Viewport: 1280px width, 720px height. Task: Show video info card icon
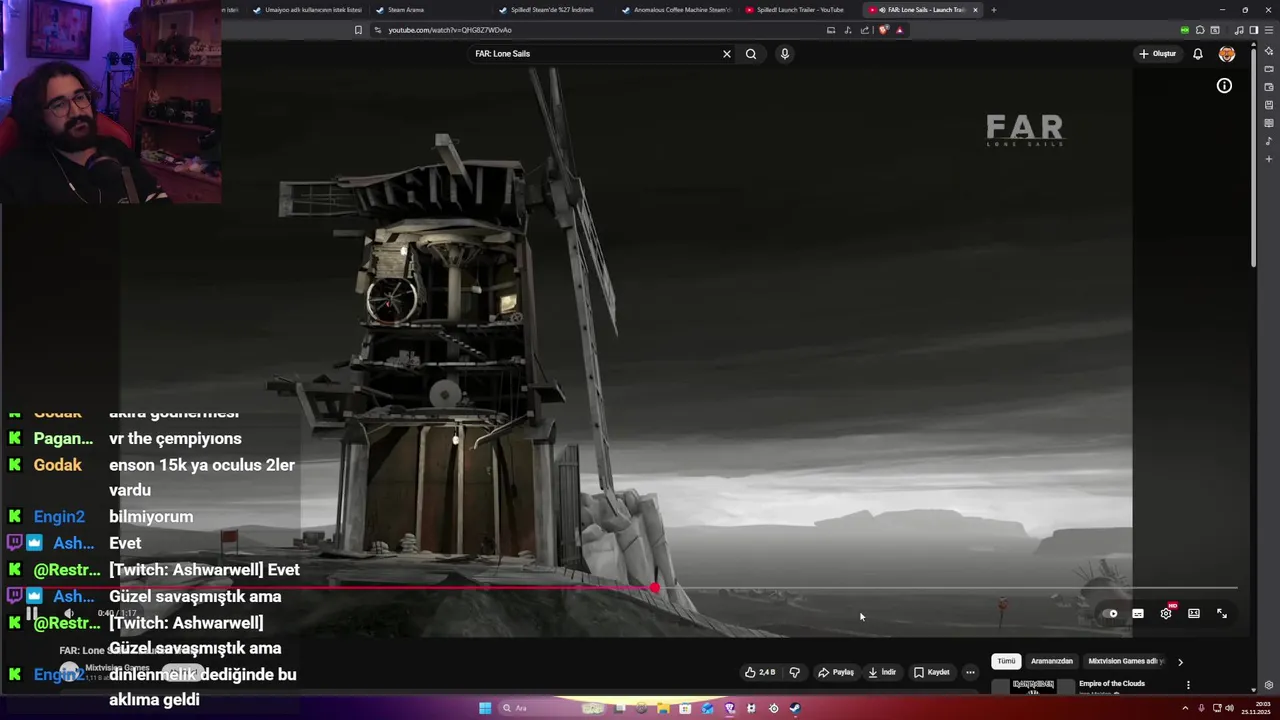point(1224,86)
